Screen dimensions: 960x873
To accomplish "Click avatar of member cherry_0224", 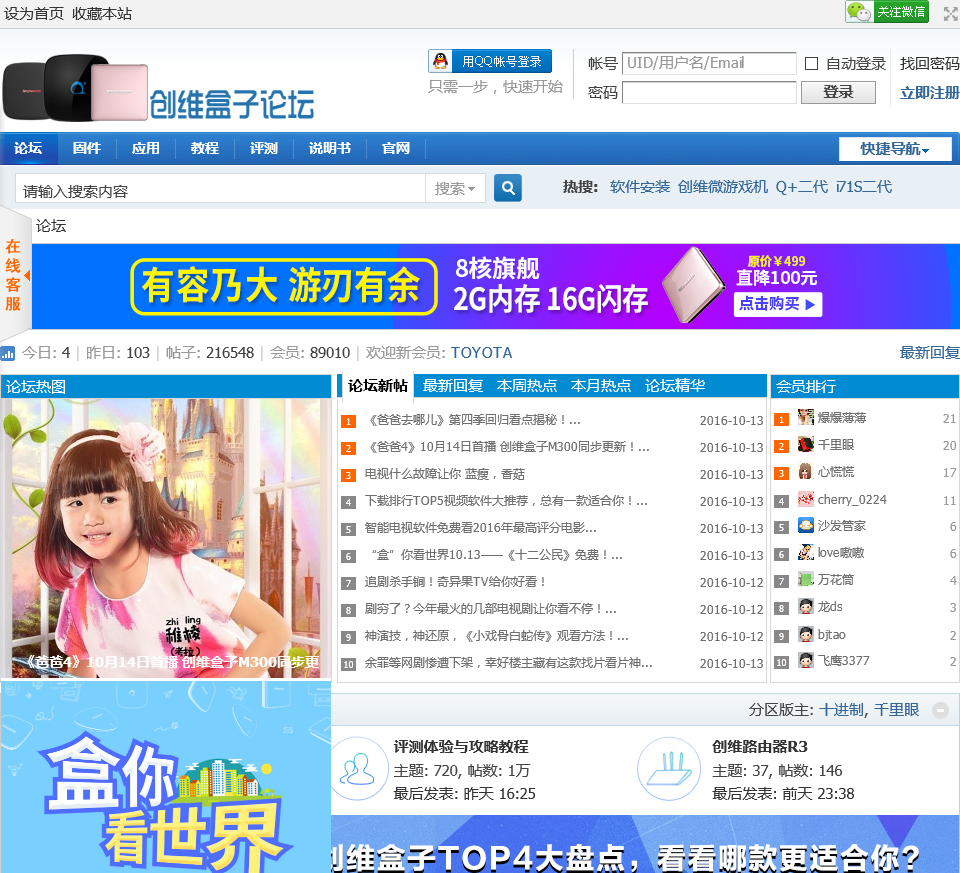I will click(x=806, y=500).
